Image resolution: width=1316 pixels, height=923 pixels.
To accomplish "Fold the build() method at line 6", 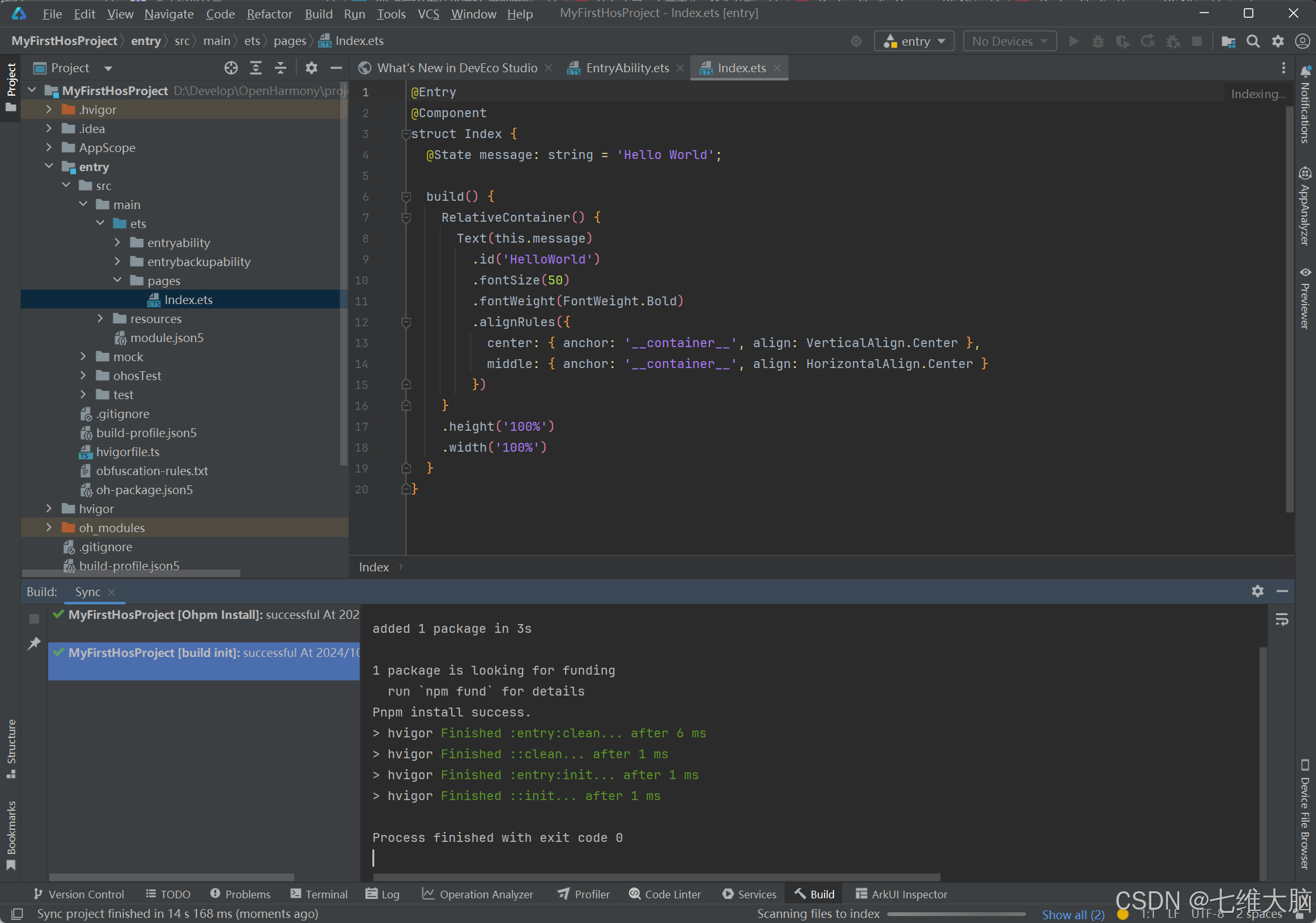I will 407,197.
